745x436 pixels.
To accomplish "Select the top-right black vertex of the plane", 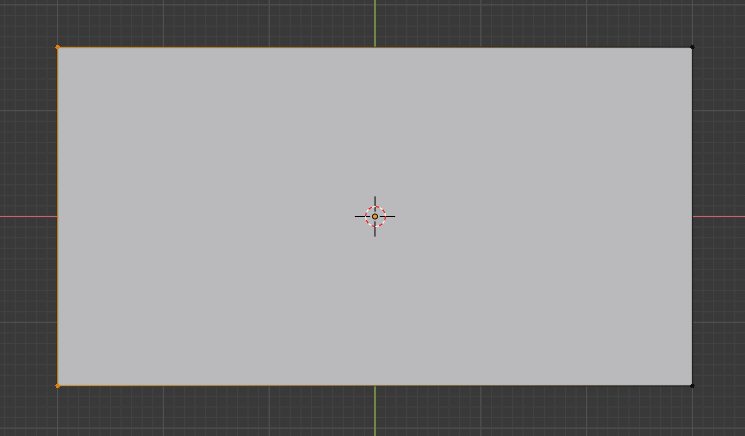I will coord(692,47).
